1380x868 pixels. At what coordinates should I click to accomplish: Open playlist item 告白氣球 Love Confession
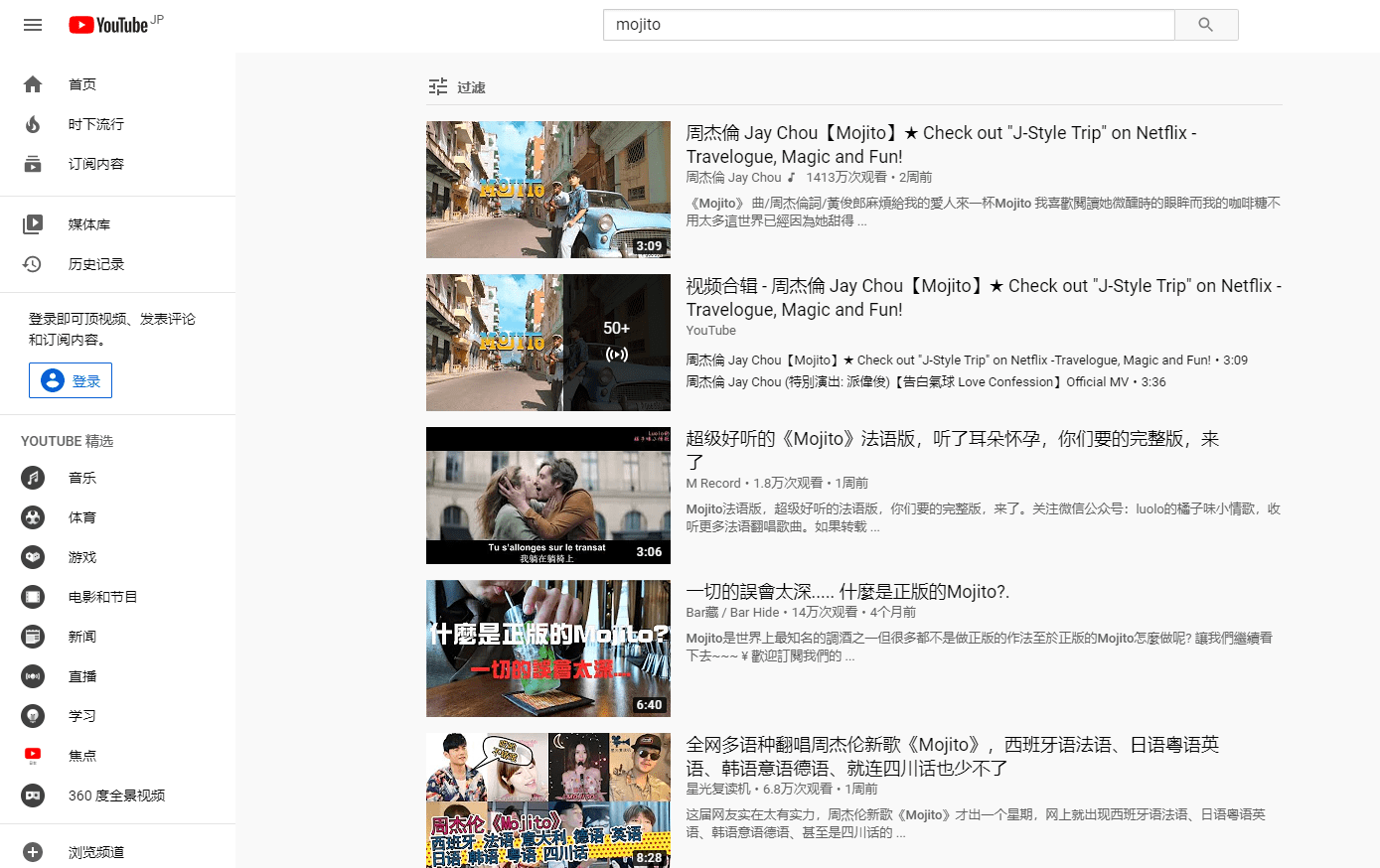926,382
